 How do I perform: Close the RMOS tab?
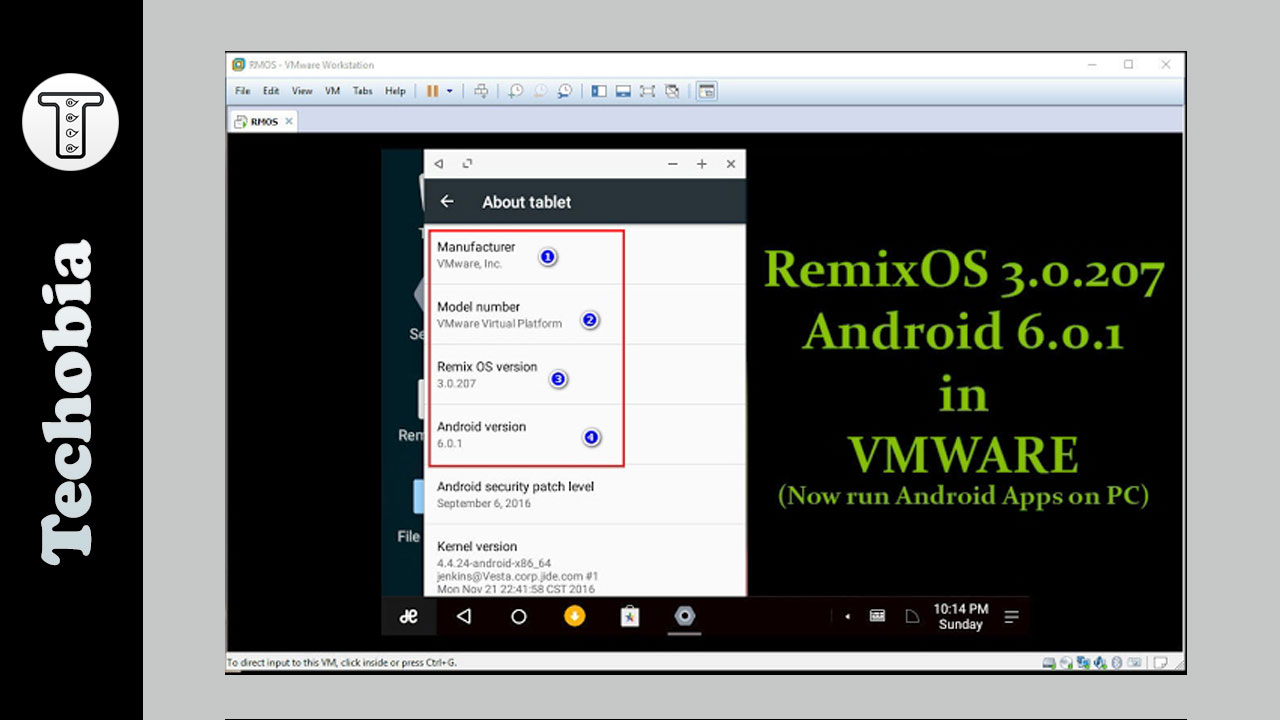click(289, 121)
